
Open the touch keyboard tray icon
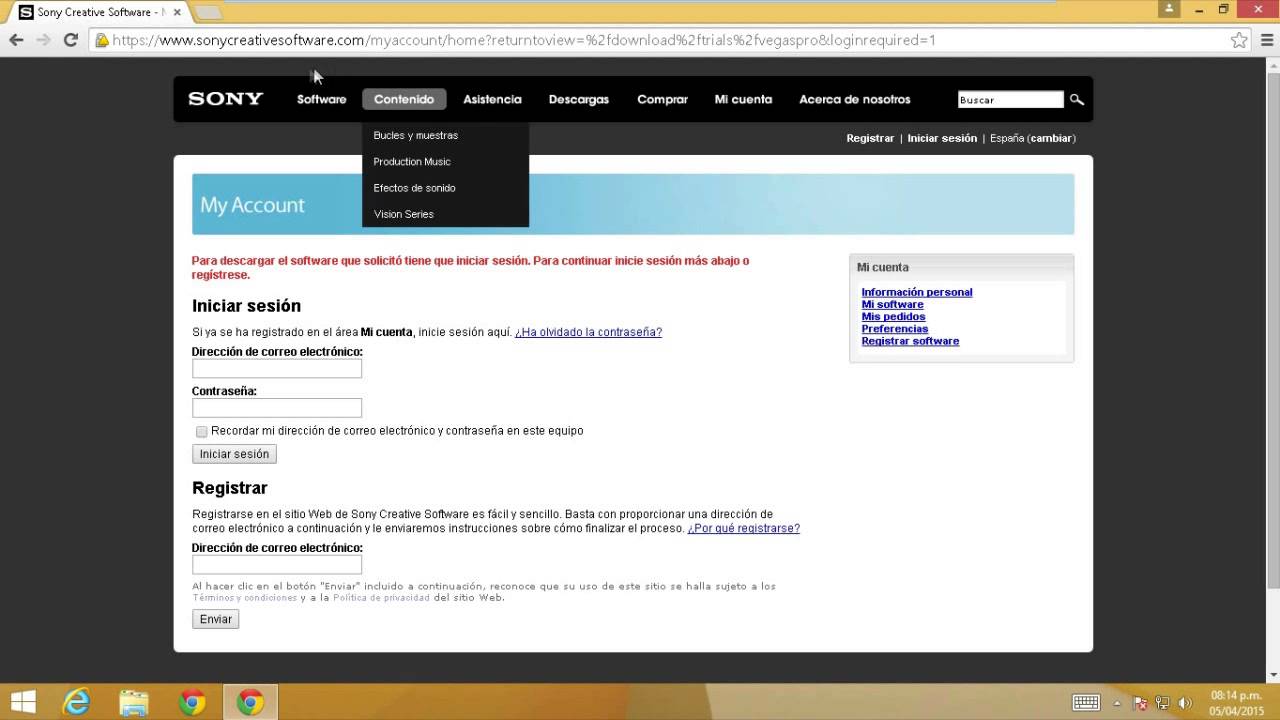1086,703
